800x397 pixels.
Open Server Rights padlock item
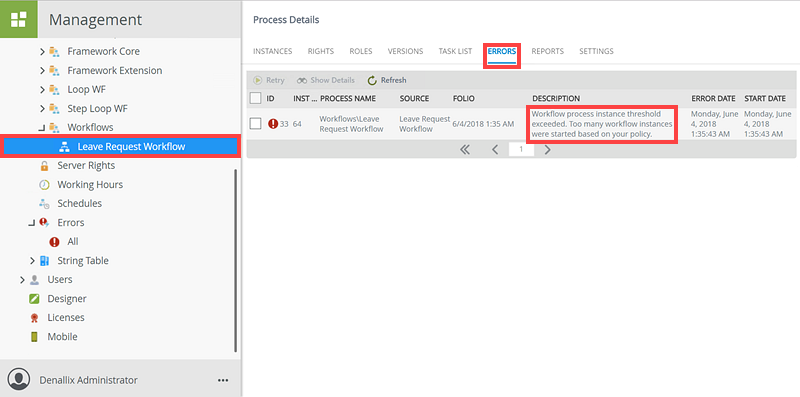click(44, 165)
